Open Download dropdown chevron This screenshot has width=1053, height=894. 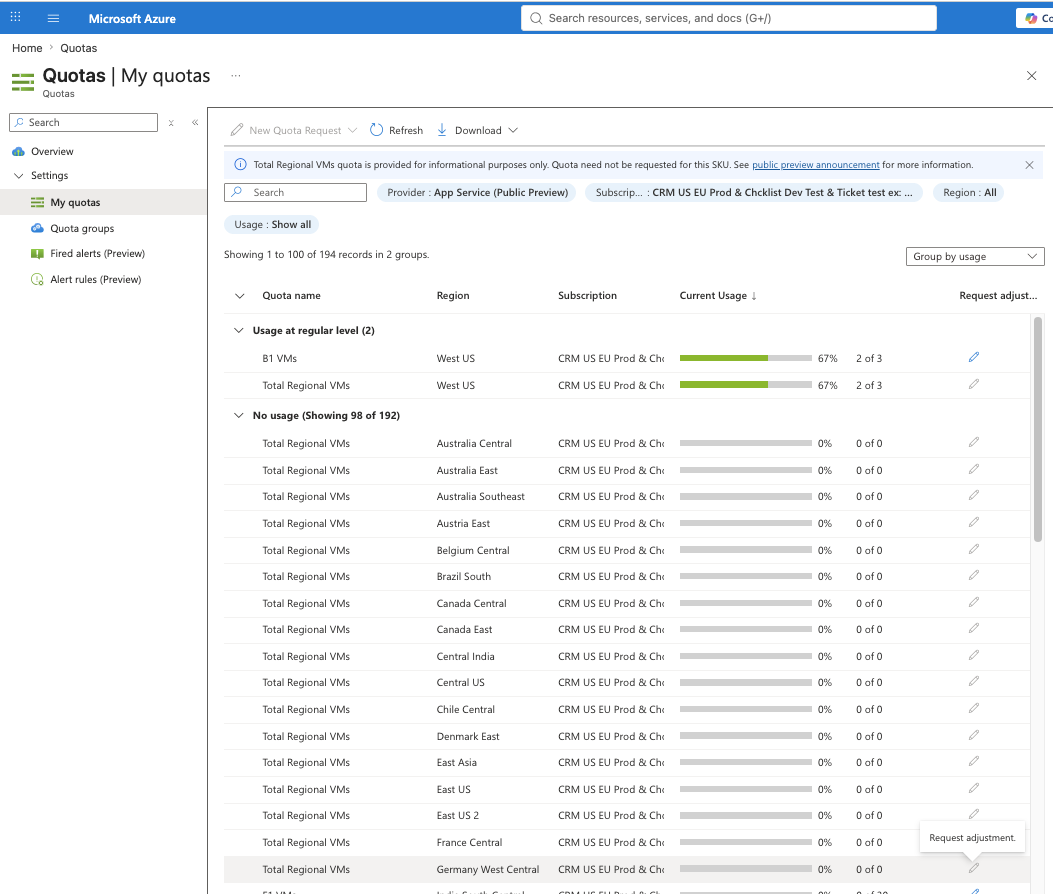[x=513, y=130]
